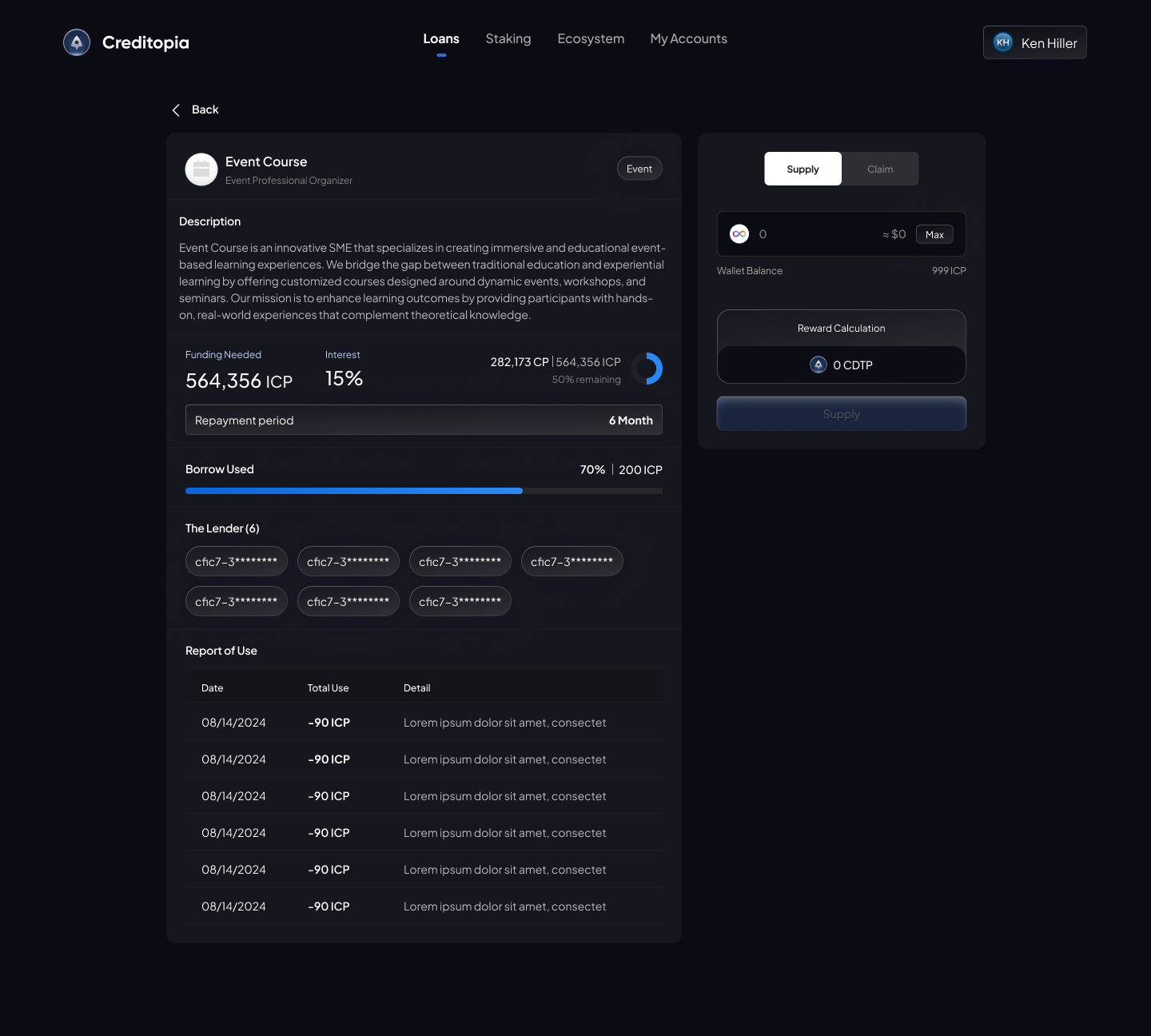The height and width of the screenshot is (1036, 1151).
Task: Open the Staking tab
Action: tap(508, 39)
